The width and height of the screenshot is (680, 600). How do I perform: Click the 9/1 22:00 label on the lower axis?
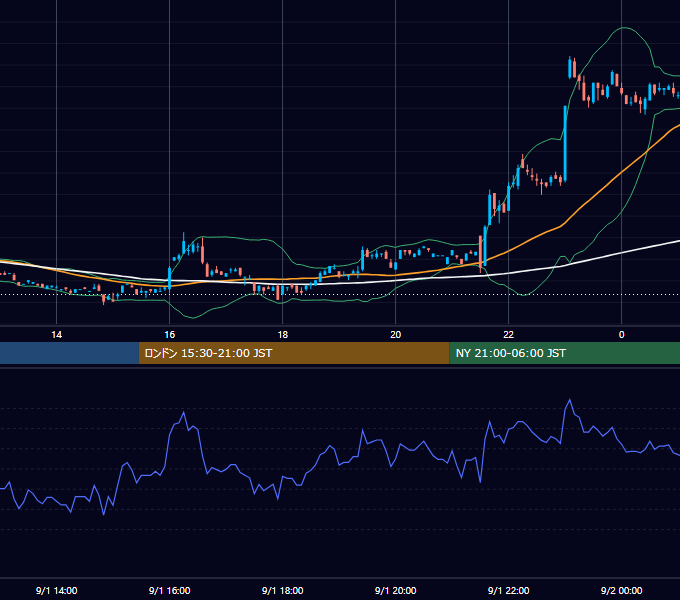508,590
